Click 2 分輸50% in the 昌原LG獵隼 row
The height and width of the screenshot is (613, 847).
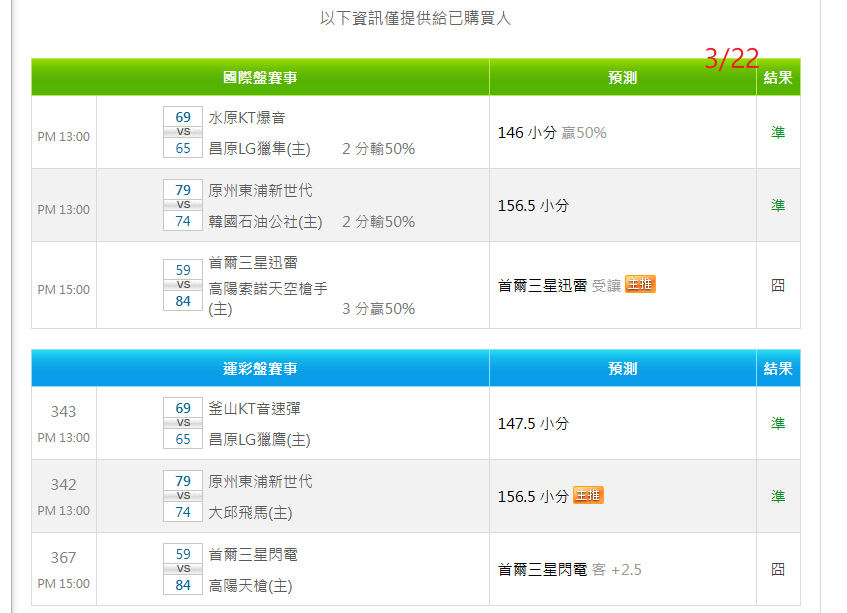(378, 149)
